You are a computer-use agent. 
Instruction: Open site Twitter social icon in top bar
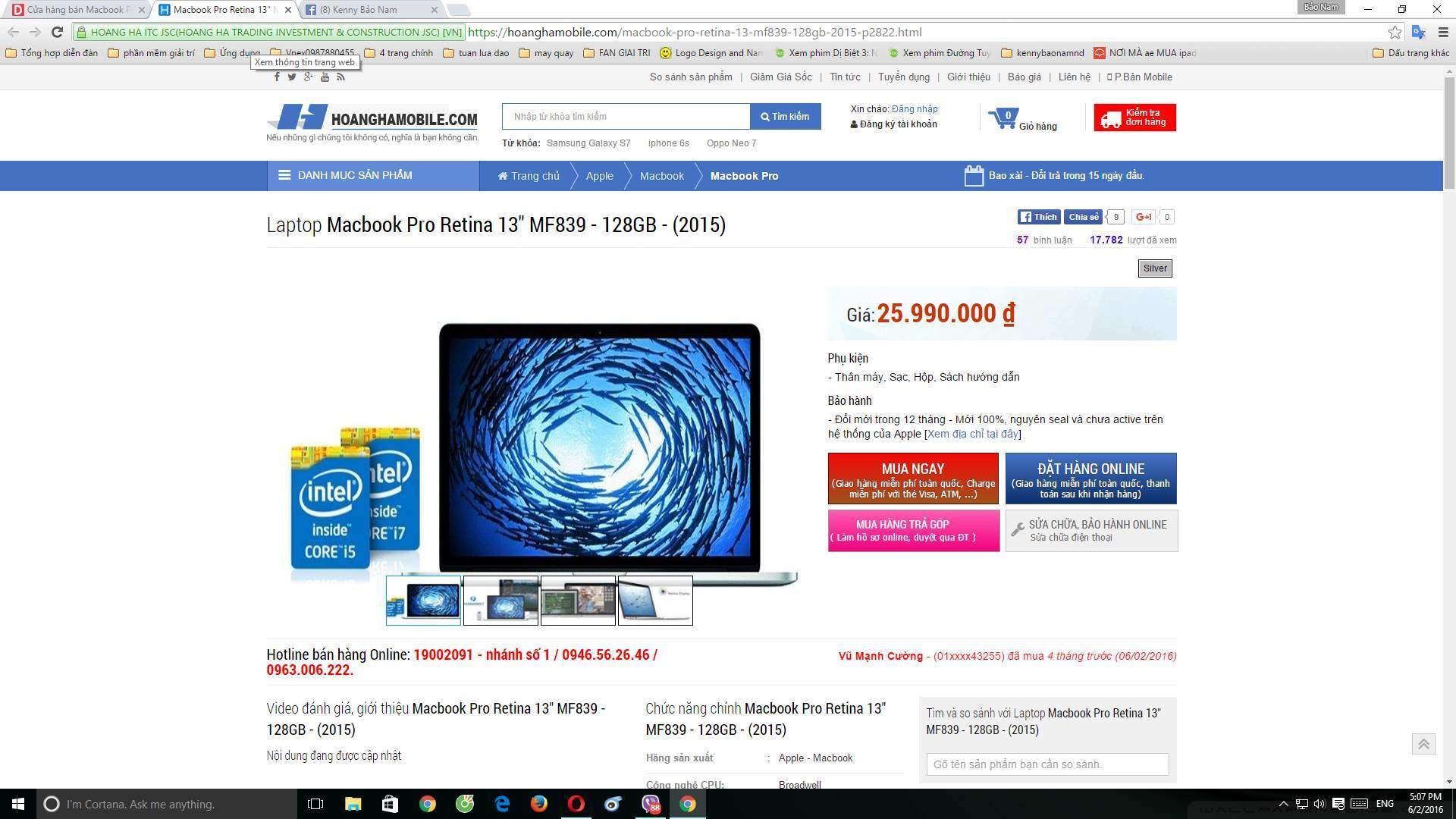[x=292, y=77]
